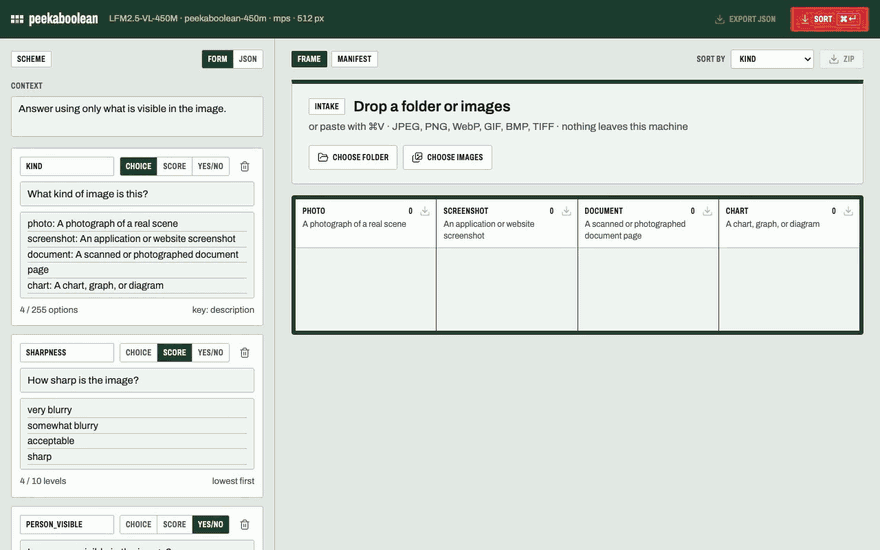The width and height of the screenshot is (880, 550).
Task: Switch scheme editor to JSON view
Action: click(x=248, y=59)
